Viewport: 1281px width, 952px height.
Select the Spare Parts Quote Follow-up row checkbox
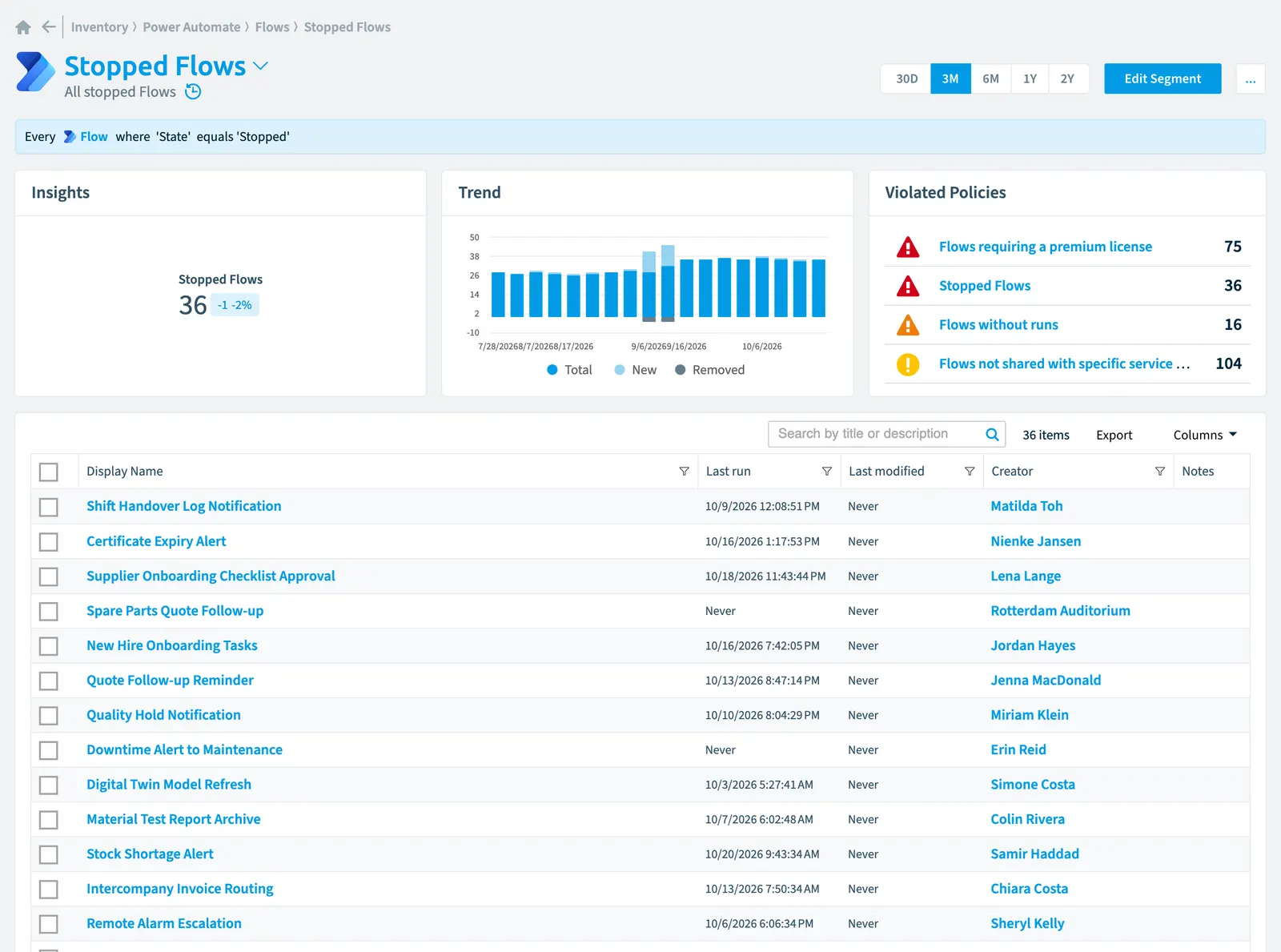pyautogui.click(x=49, y=612)
